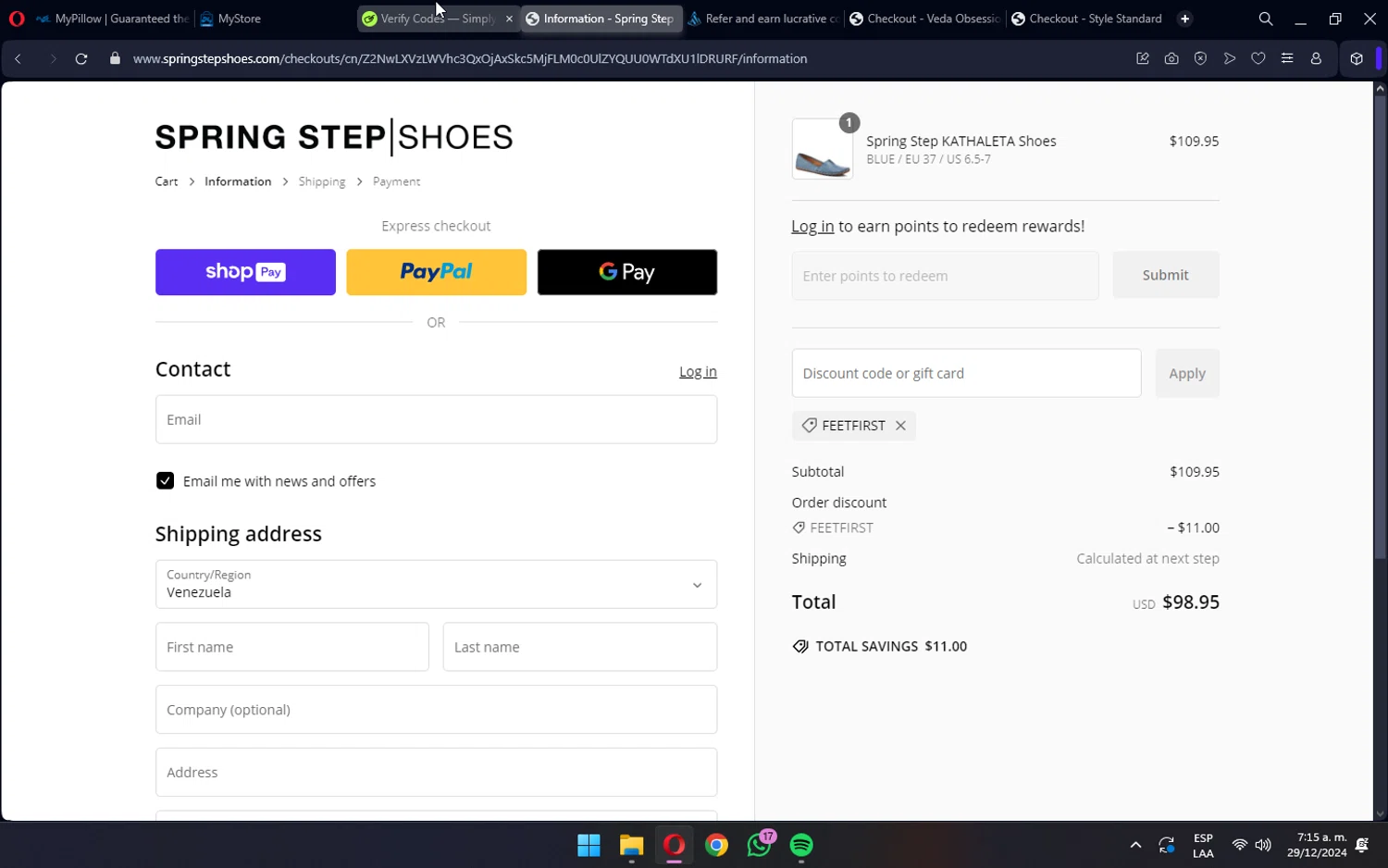Switch to Refer and earn tab
This screenshot has height=868, width=1388.
tap(763, 19)
